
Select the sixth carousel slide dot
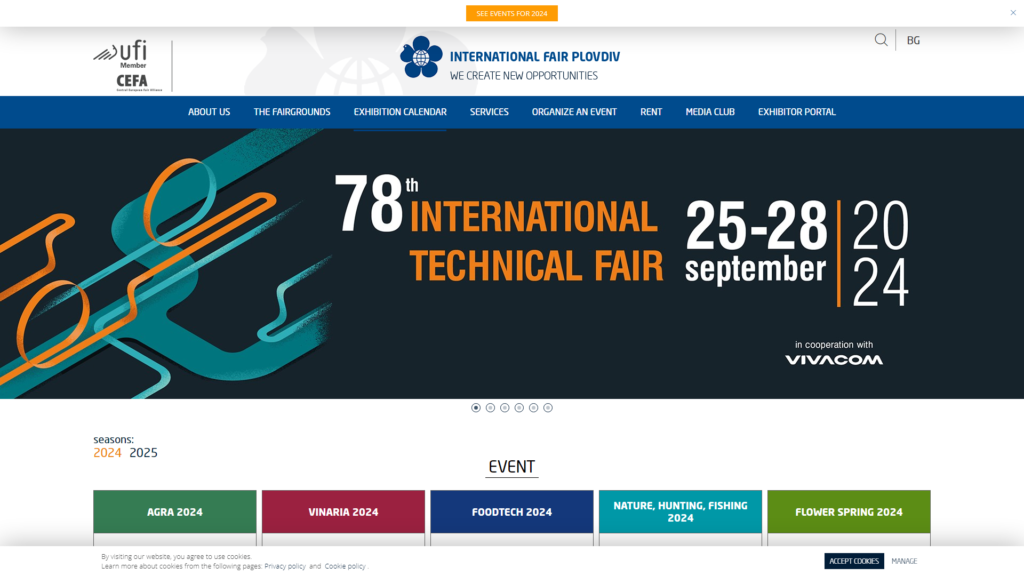[547, 408]
